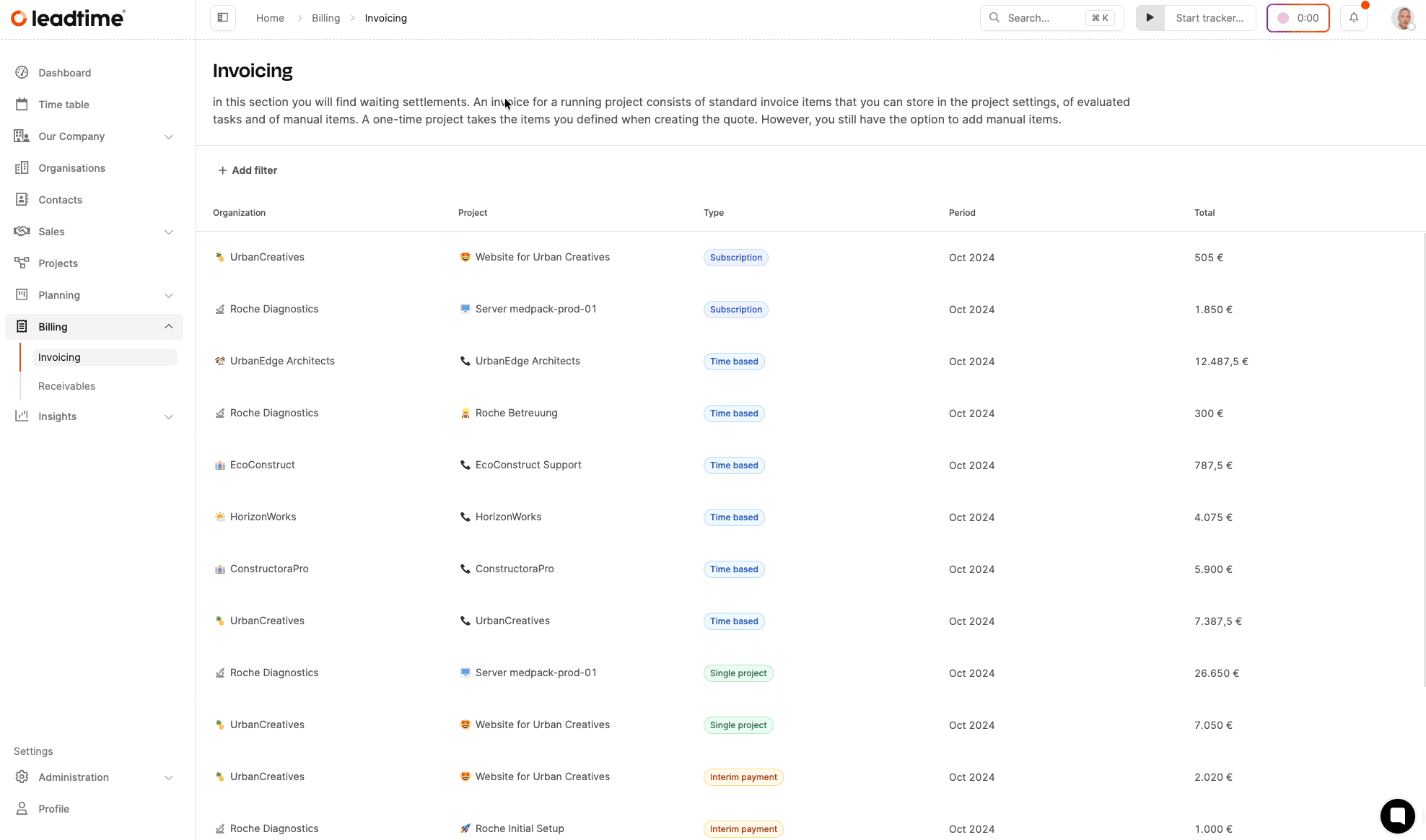Open Time table from sidebar
This screenshot has height=840, width=1426.
[x=64, y=105]
